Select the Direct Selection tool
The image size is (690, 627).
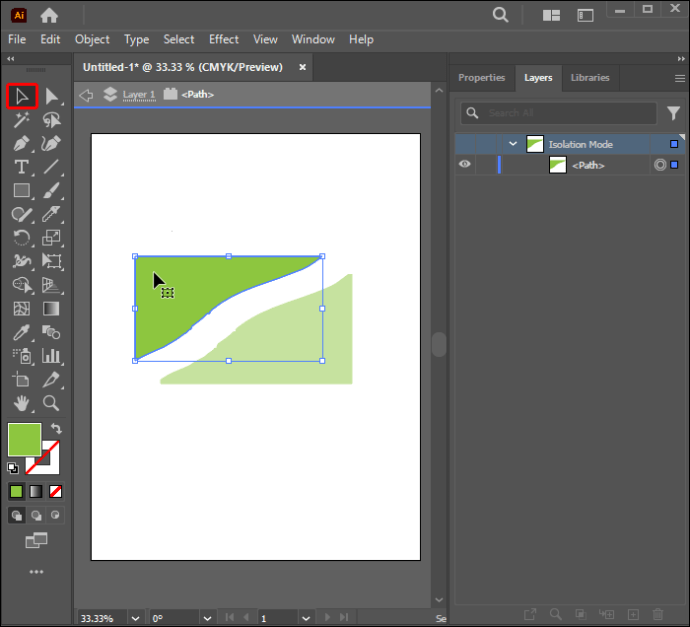52,96
